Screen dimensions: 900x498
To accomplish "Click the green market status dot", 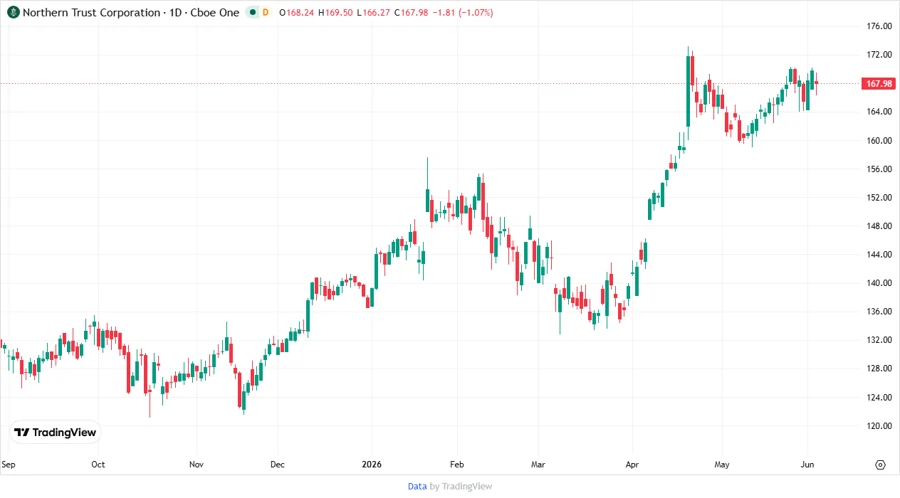I will click(x=252, y=12).
